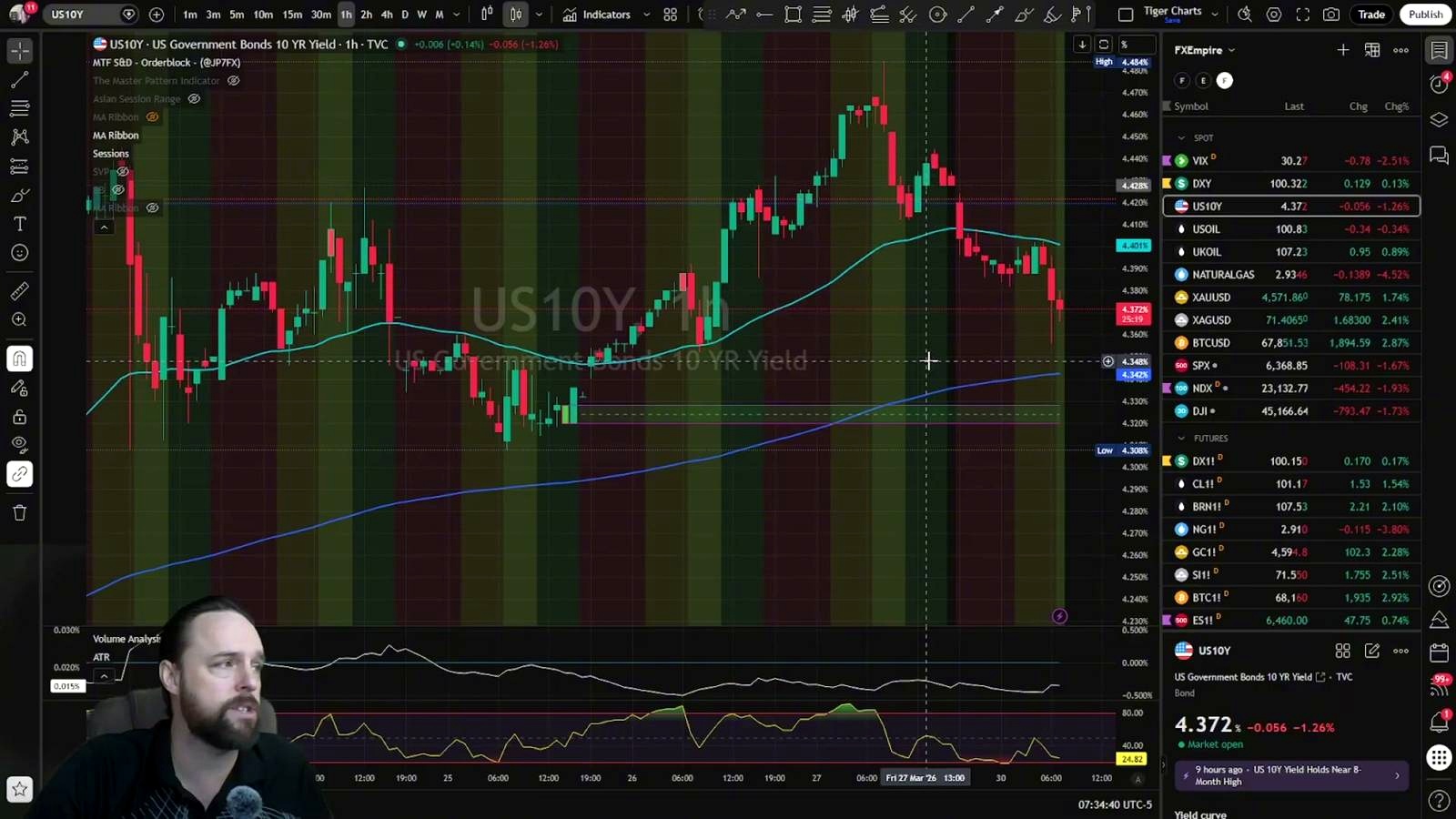Open chart settings hexagon icon
Screen dimensions: 1456x819
click(x=1274, y=15)
